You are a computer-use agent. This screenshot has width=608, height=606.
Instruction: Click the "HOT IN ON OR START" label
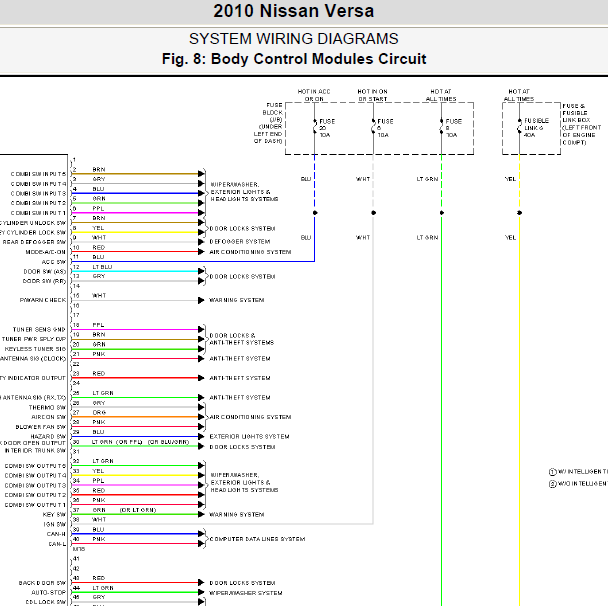372,95
